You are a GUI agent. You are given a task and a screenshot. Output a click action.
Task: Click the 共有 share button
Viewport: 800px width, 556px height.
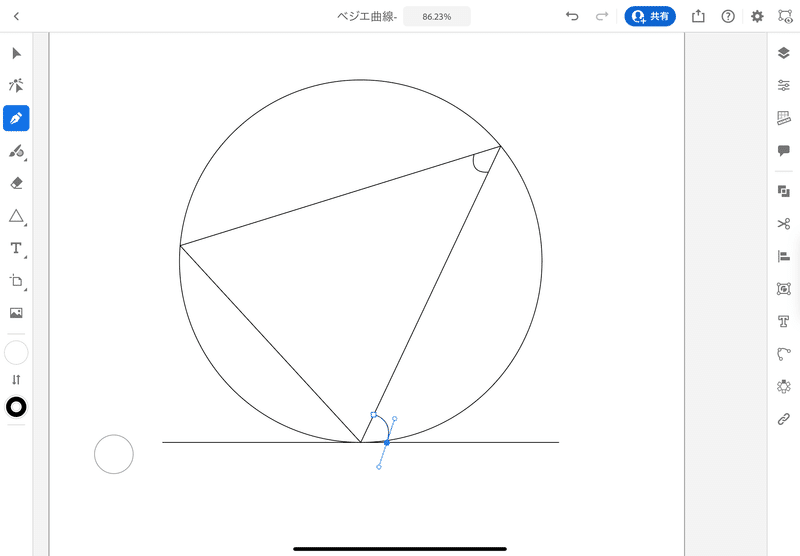pyautogui.click(x=650, y=16)
